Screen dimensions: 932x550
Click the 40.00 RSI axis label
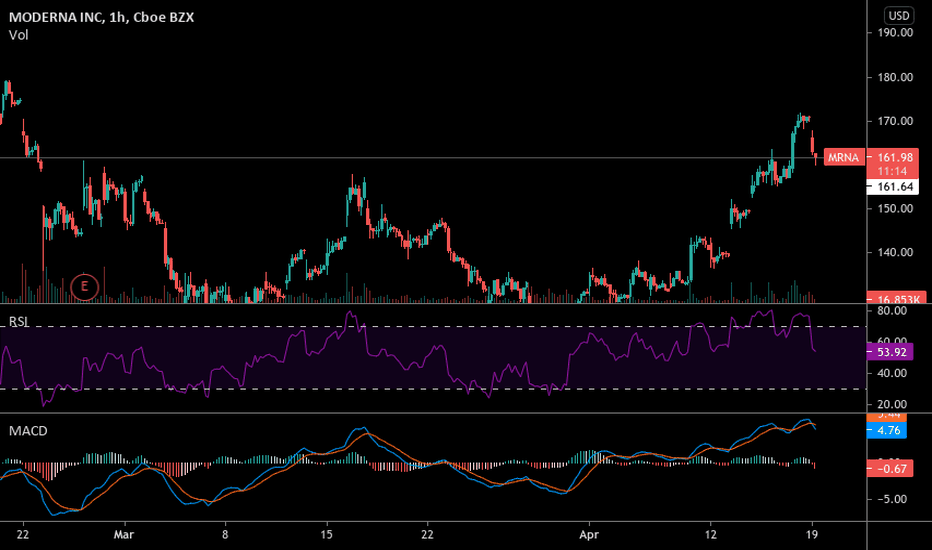point(892,373)
